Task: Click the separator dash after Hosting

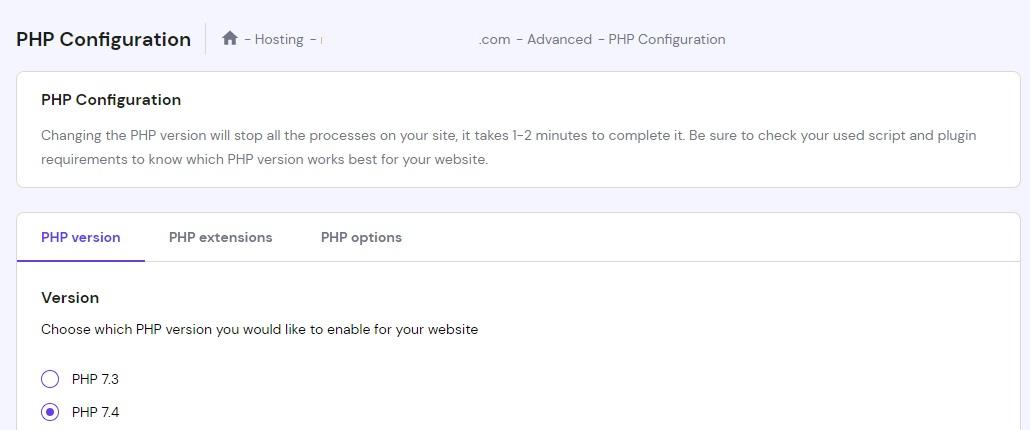Action: pos(313,40)
